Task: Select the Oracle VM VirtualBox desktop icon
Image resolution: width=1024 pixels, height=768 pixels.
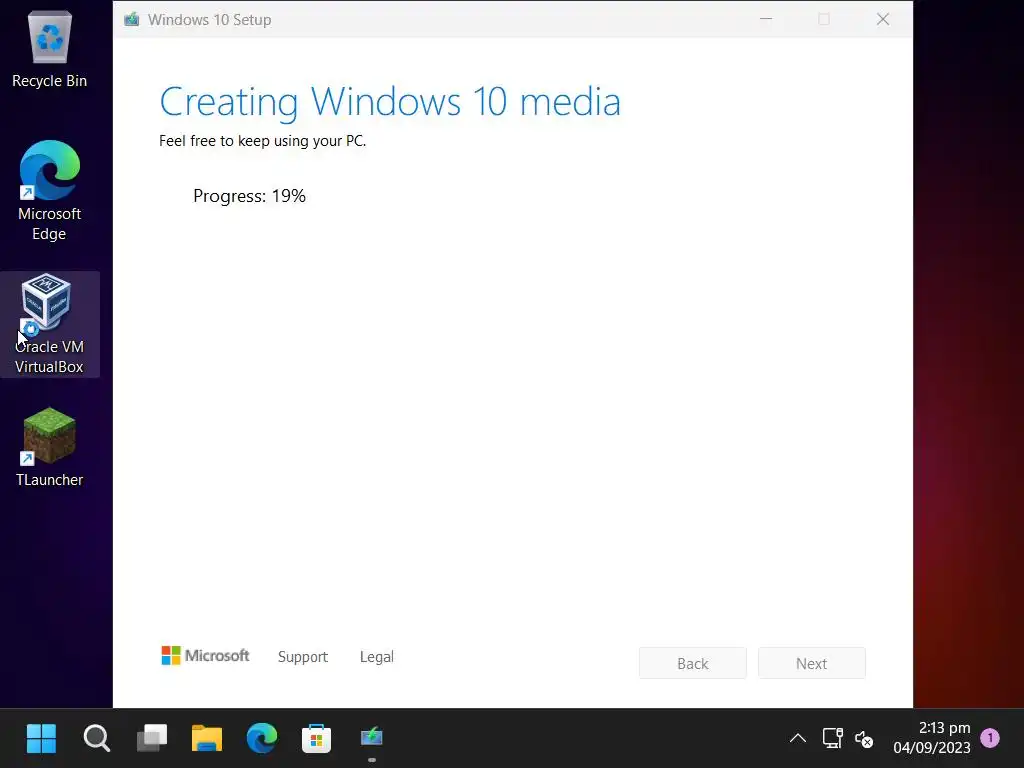Action: pyautogui.click(x=50, y=324)
